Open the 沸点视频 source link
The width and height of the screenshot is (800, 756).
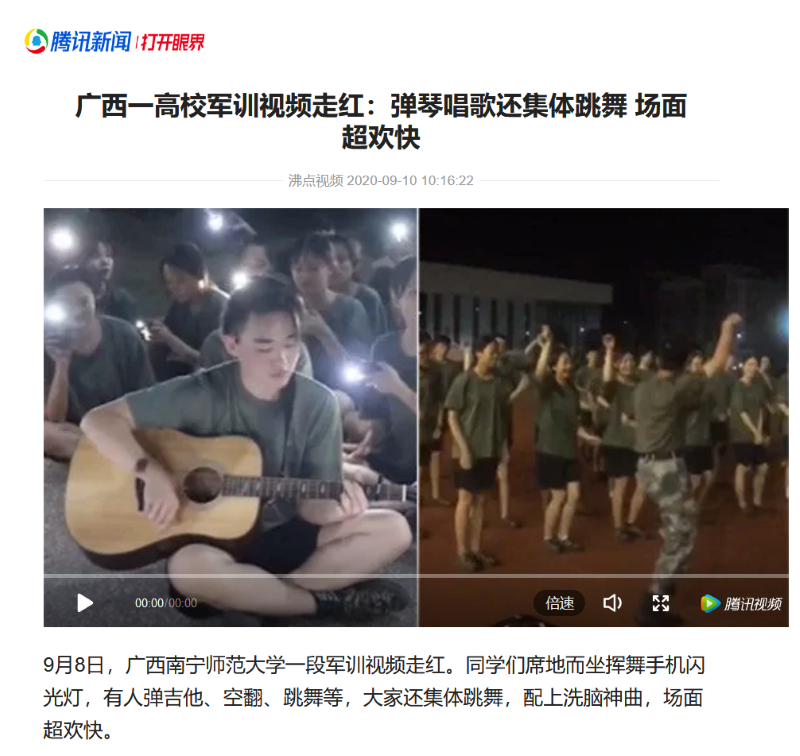pyautogui.click(x=315, y=181)
